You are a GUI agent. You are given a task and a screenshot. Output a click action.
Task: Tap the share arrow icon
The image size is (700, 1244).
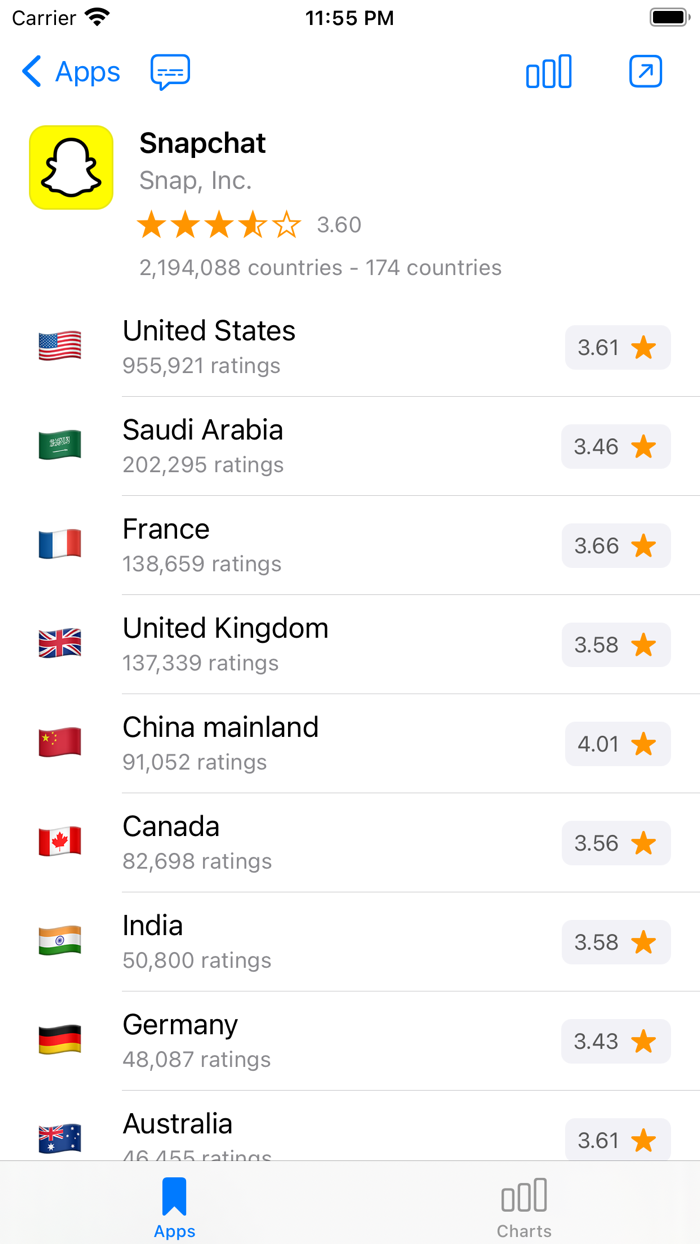click(645, 72)
